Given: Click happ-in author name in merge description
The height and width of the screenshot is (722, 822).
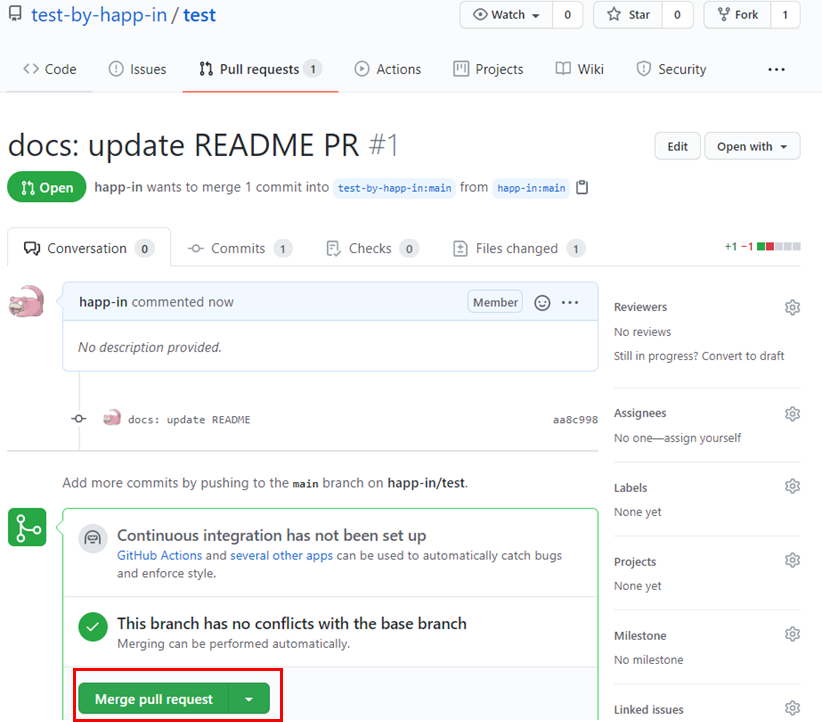Looking at the screenshot, I should (118, 187).
